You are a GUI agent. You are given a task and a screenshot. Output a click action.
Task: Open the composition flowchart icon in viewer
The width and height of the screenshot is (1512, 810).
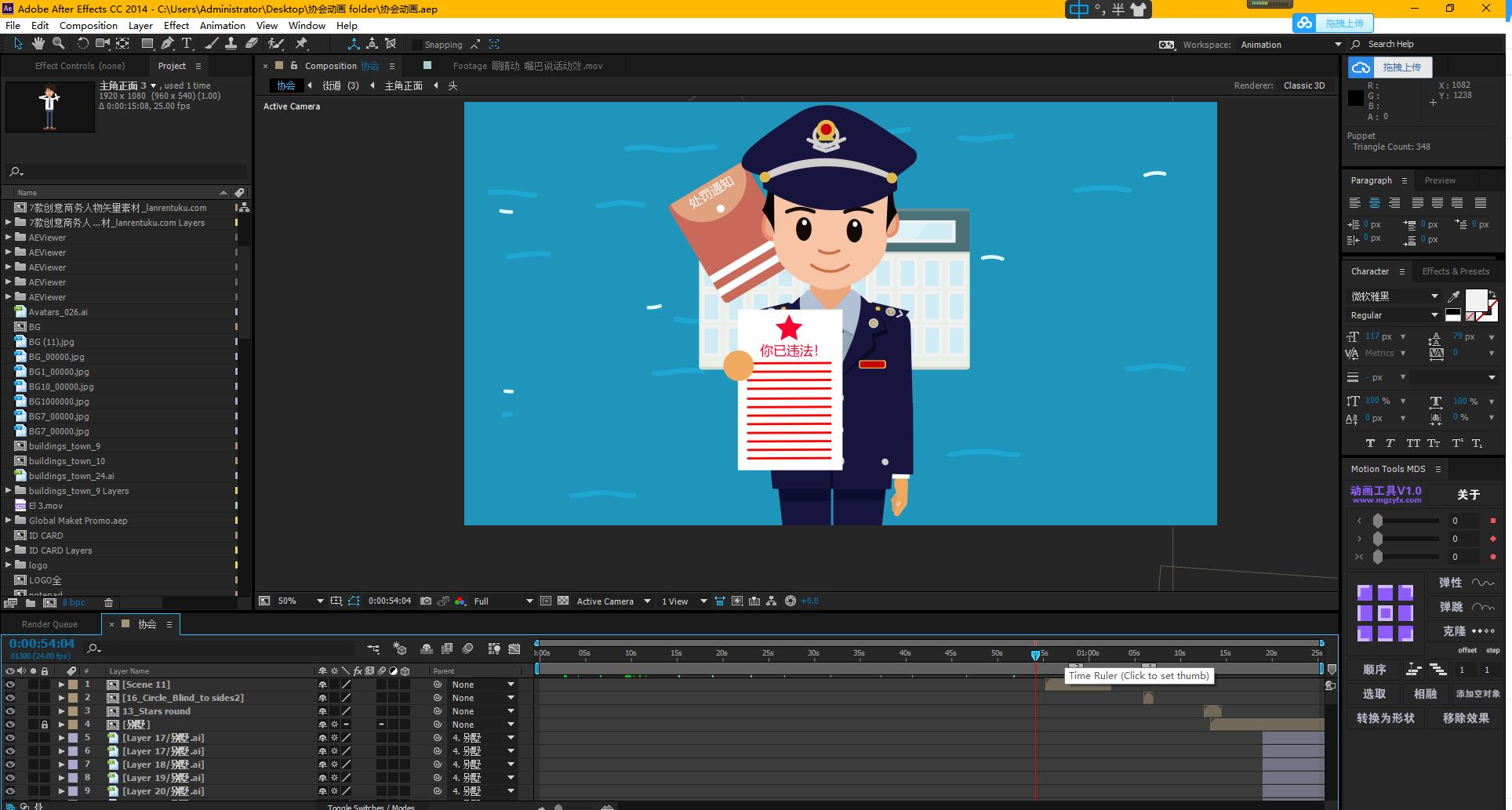(772, 601)
